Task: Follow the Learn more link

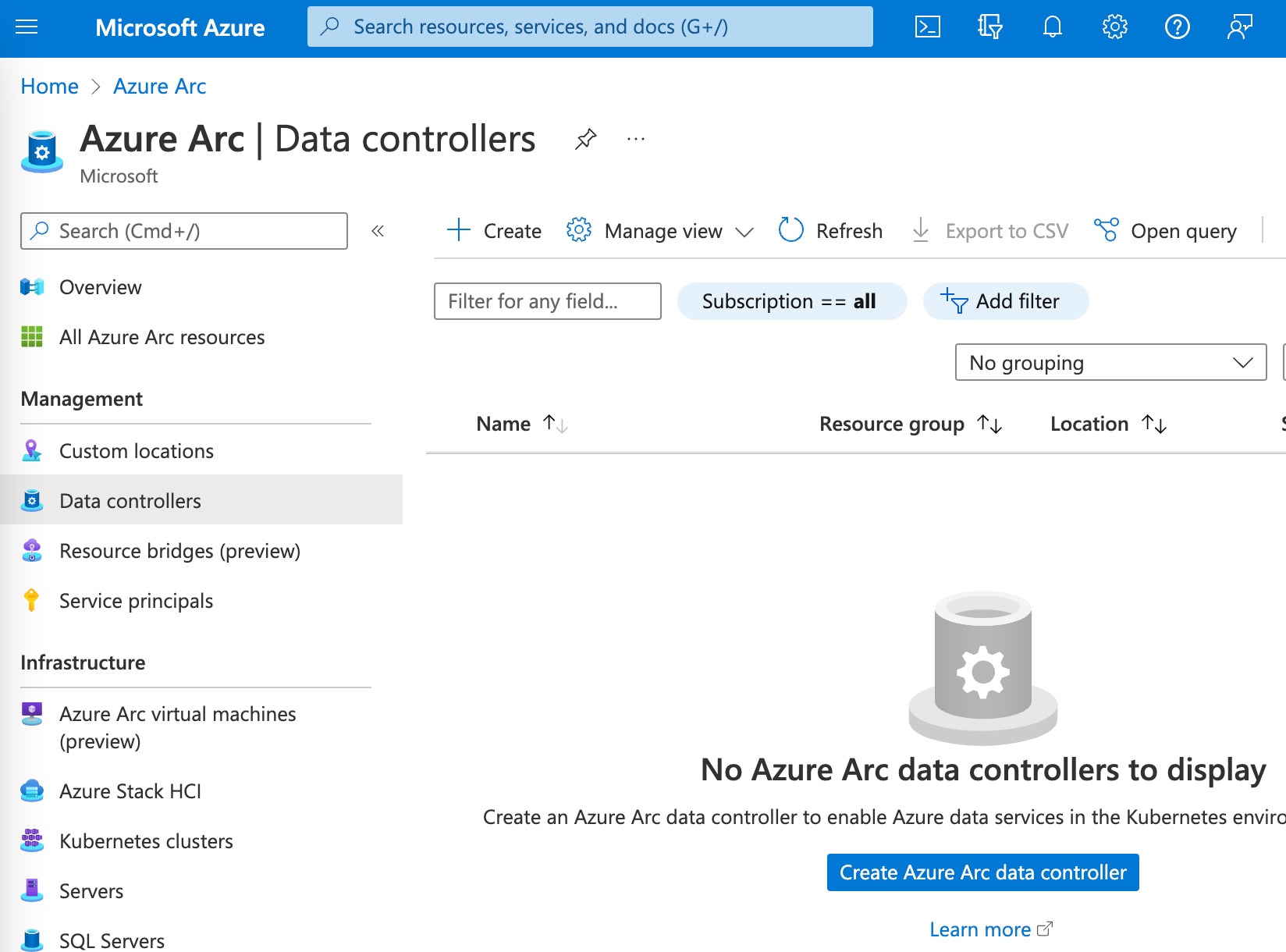Action: click(x=991, y=929)
